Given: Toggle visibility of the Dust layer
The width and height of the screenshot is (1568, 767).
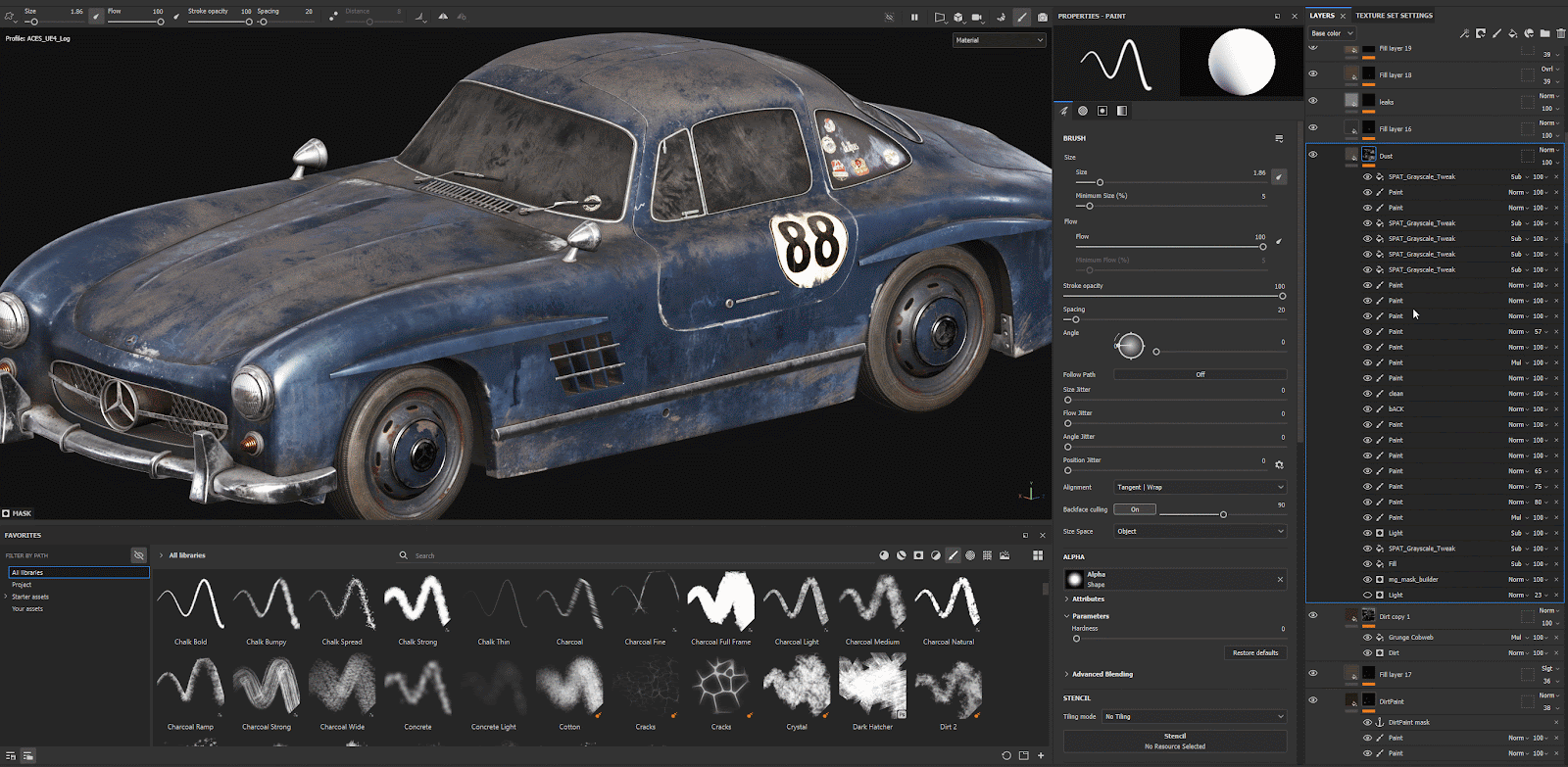Looking at the screenshot, I should [1313, 155].
